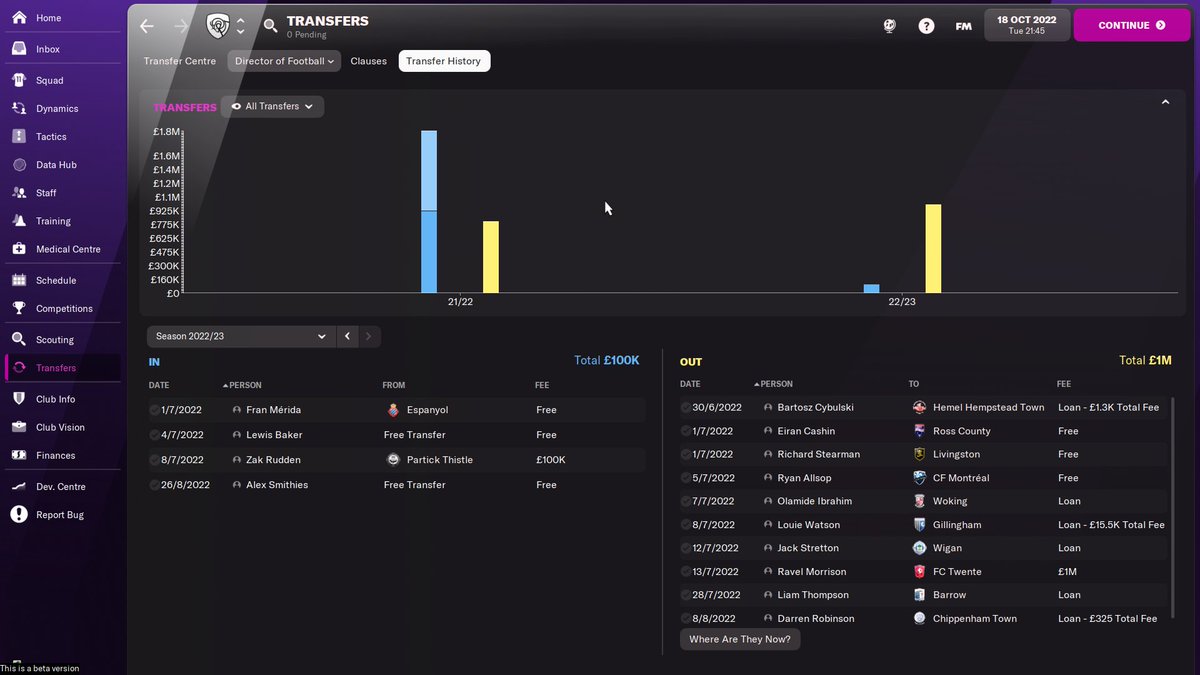Open the Squad shirt icon
This screenshot has width=1200, height=675.
click(x=18, y=80)
